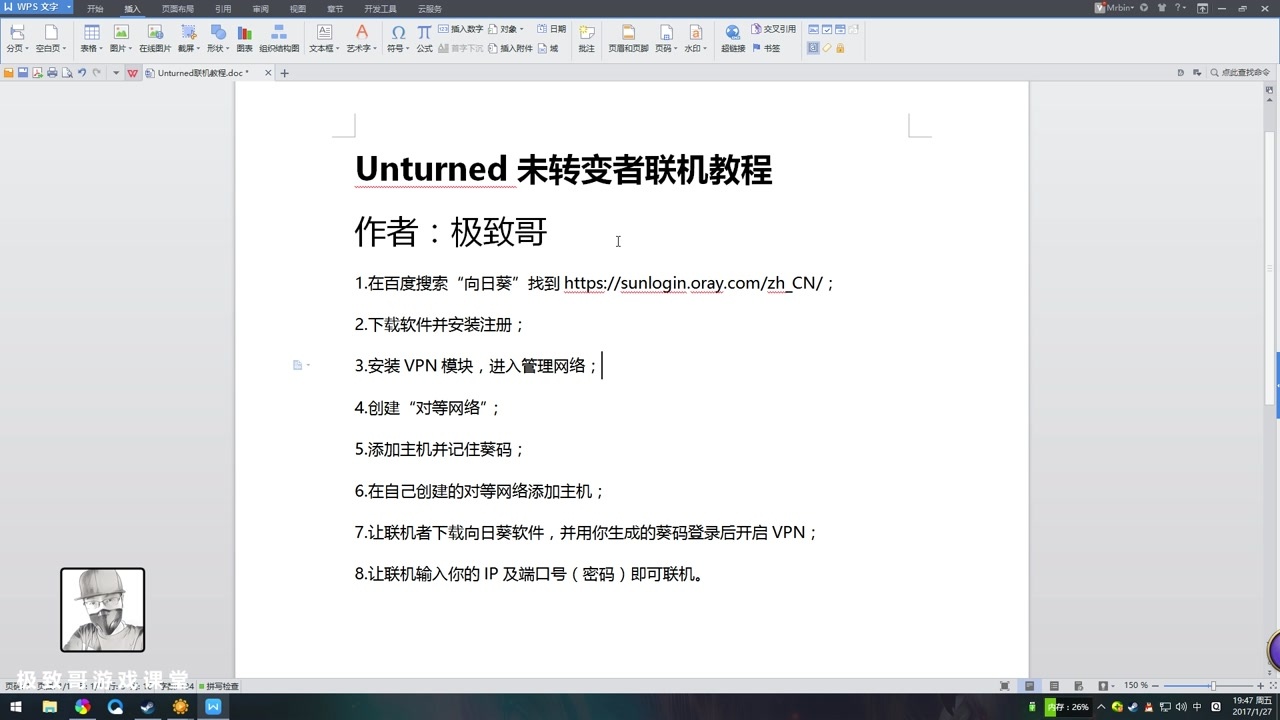1280x720 pixels.
Task: Open the 开发工具 ribbon tab
Action: (x=380, y=9)
